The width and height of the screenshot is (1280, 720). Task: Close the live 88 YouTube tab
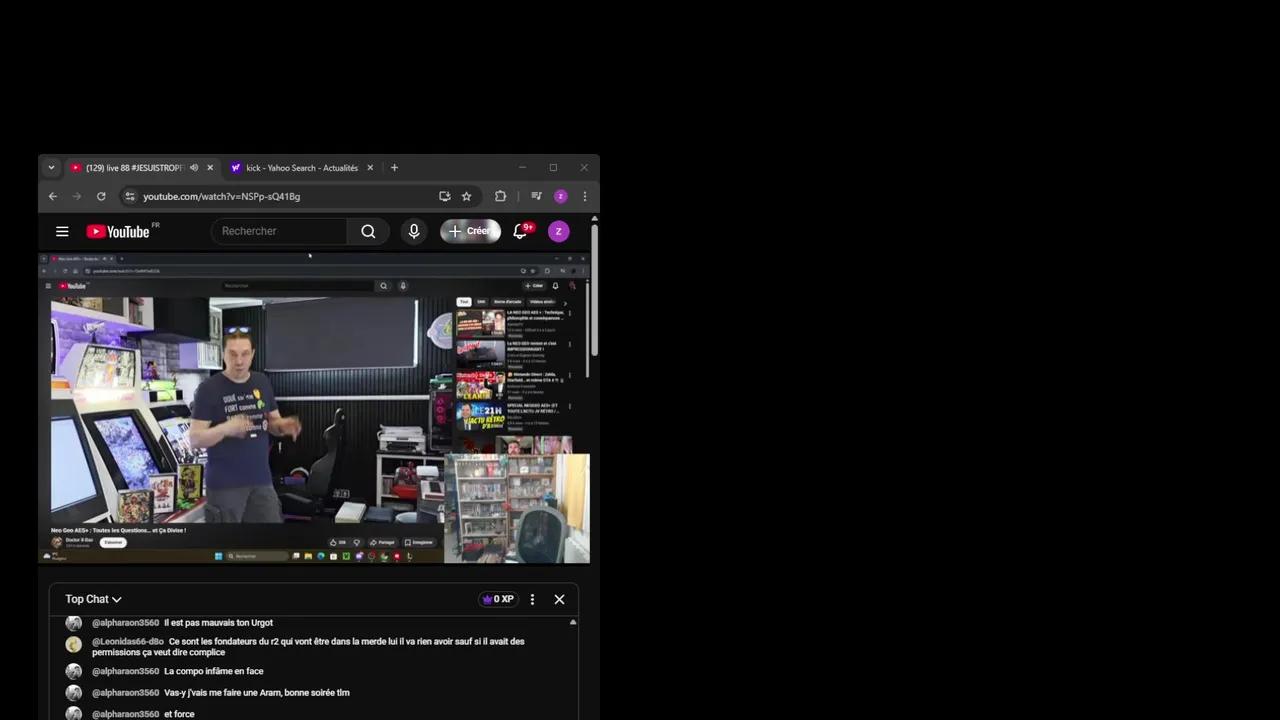[210, 168]
